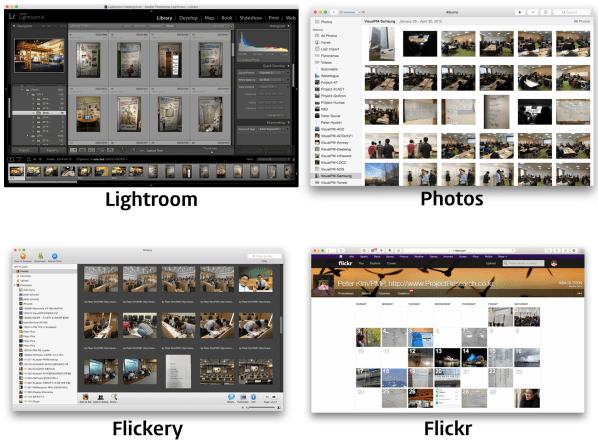Open the Favorites tab on the Flickr profile

click(384, 293)
